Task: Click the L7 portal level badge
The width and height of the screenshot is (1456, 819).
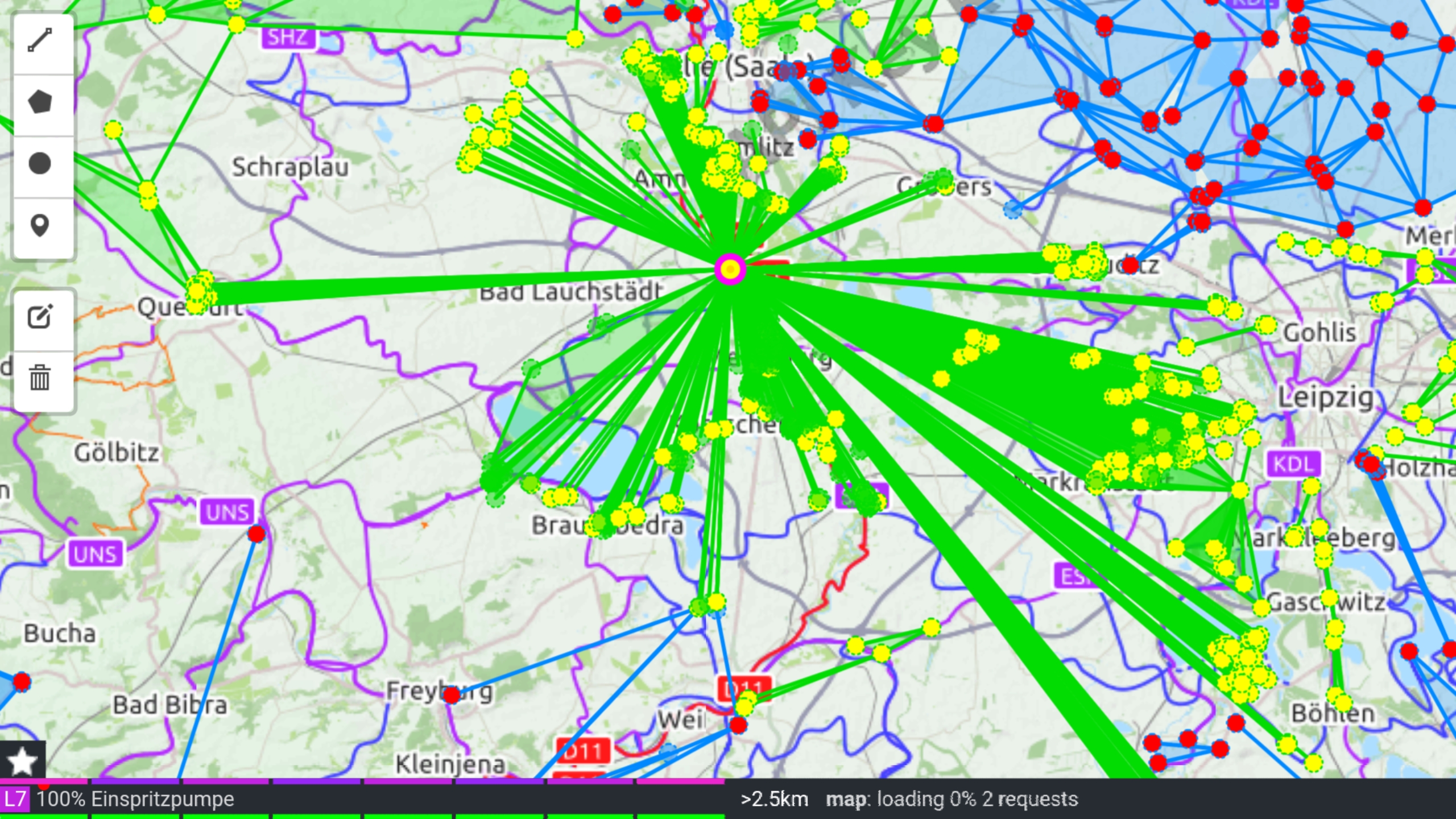Action: tap(14, 799)
